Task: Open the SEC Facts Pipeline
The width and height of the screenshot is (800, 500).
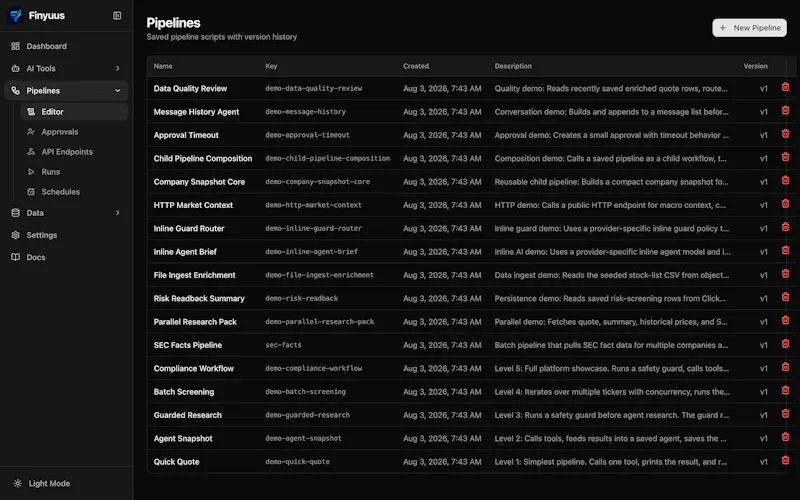Action: [x=187, y=345]
